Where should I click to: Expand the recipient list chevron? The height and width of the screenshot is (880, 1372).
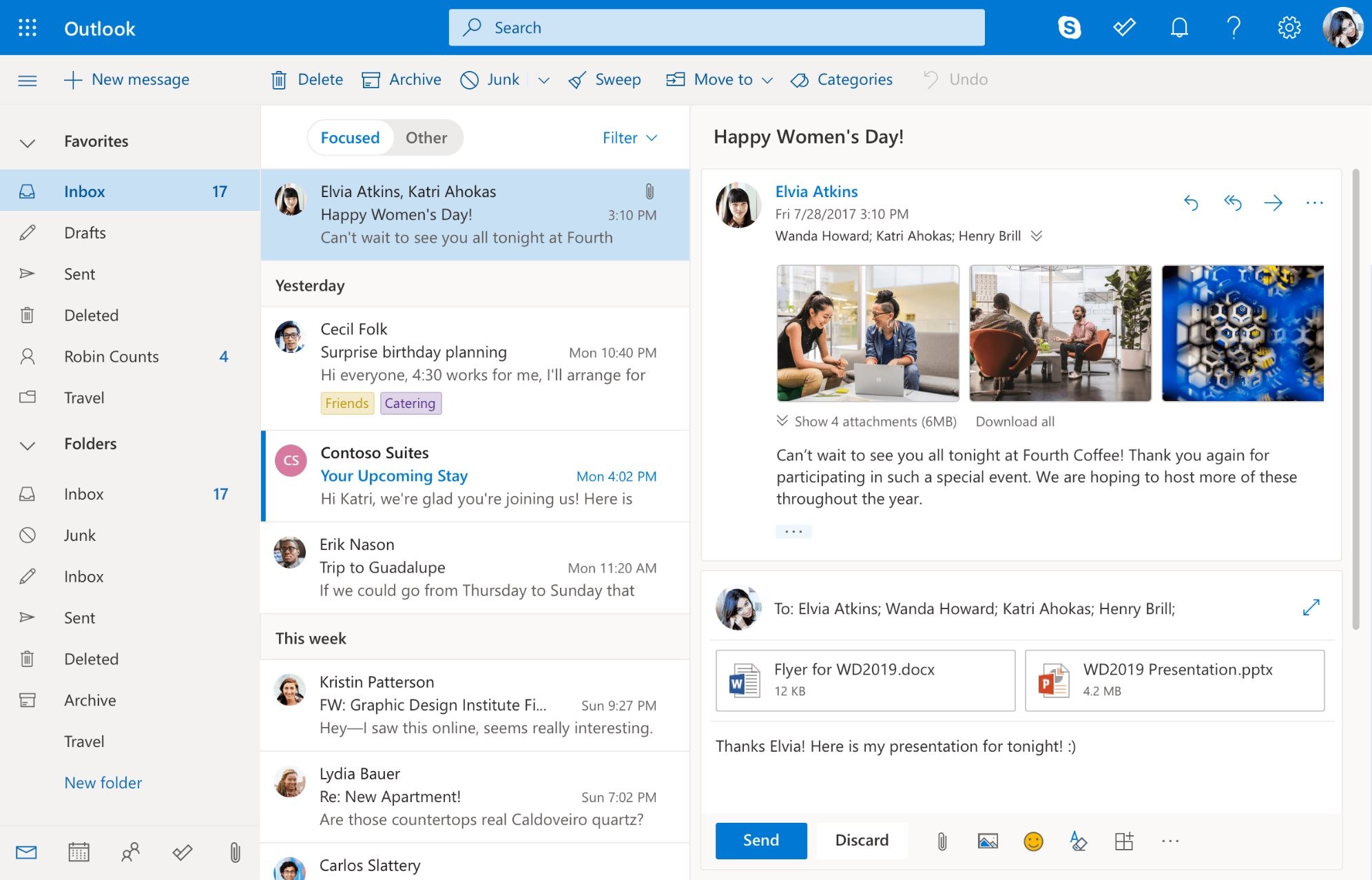(1036, 236)
